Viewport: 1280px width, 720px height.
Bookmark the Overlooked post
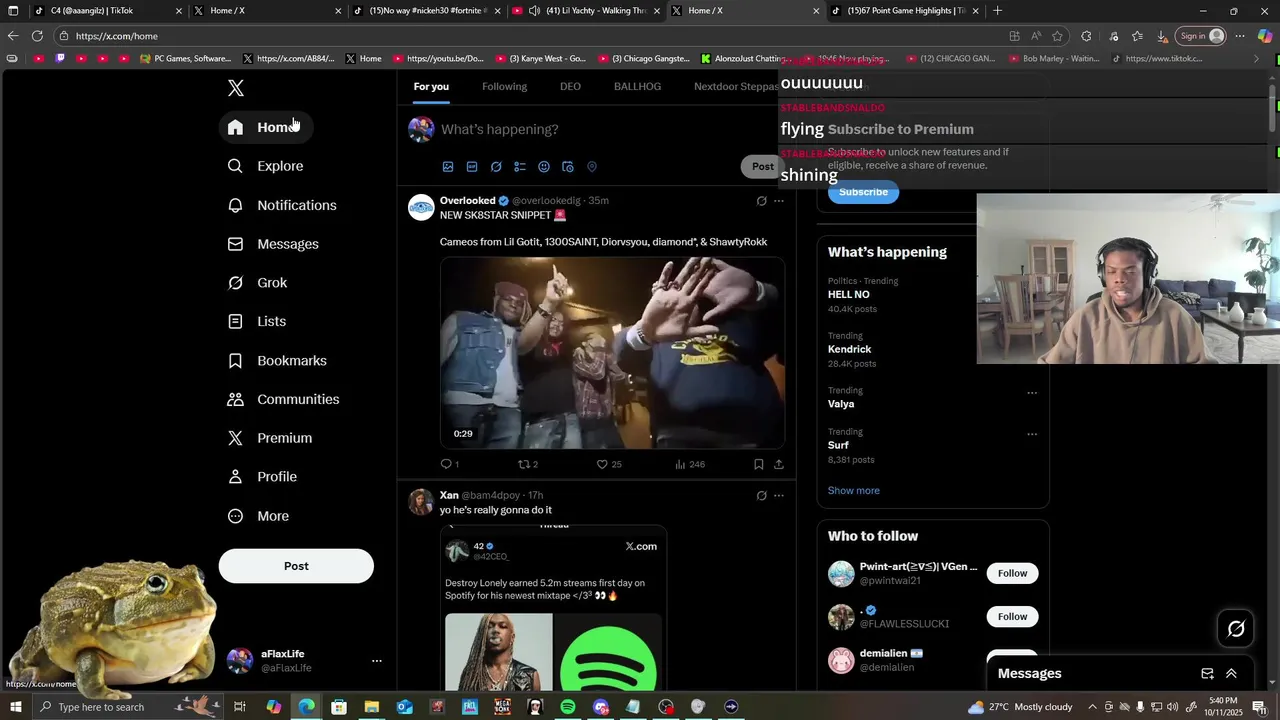[x=759, y=464]
